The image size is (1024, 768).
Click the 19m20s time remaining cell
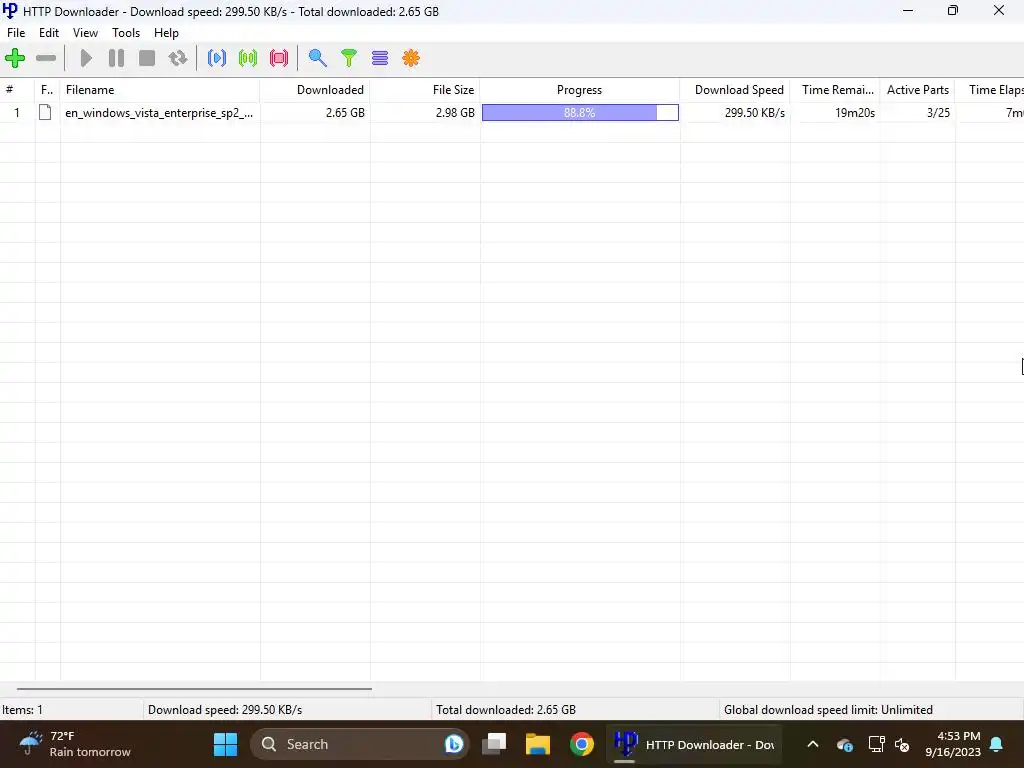pyautogui.click(x=835, y=112)
